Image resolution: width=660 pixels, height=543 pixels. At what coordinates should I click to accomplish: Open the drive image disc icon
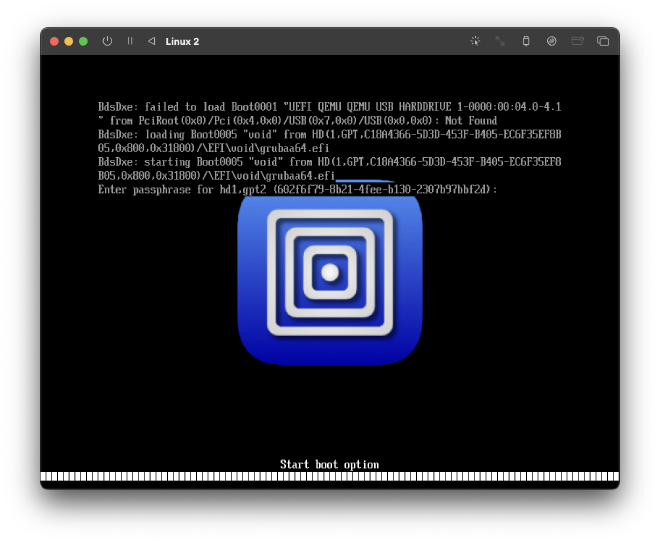[x=551, y=41]
